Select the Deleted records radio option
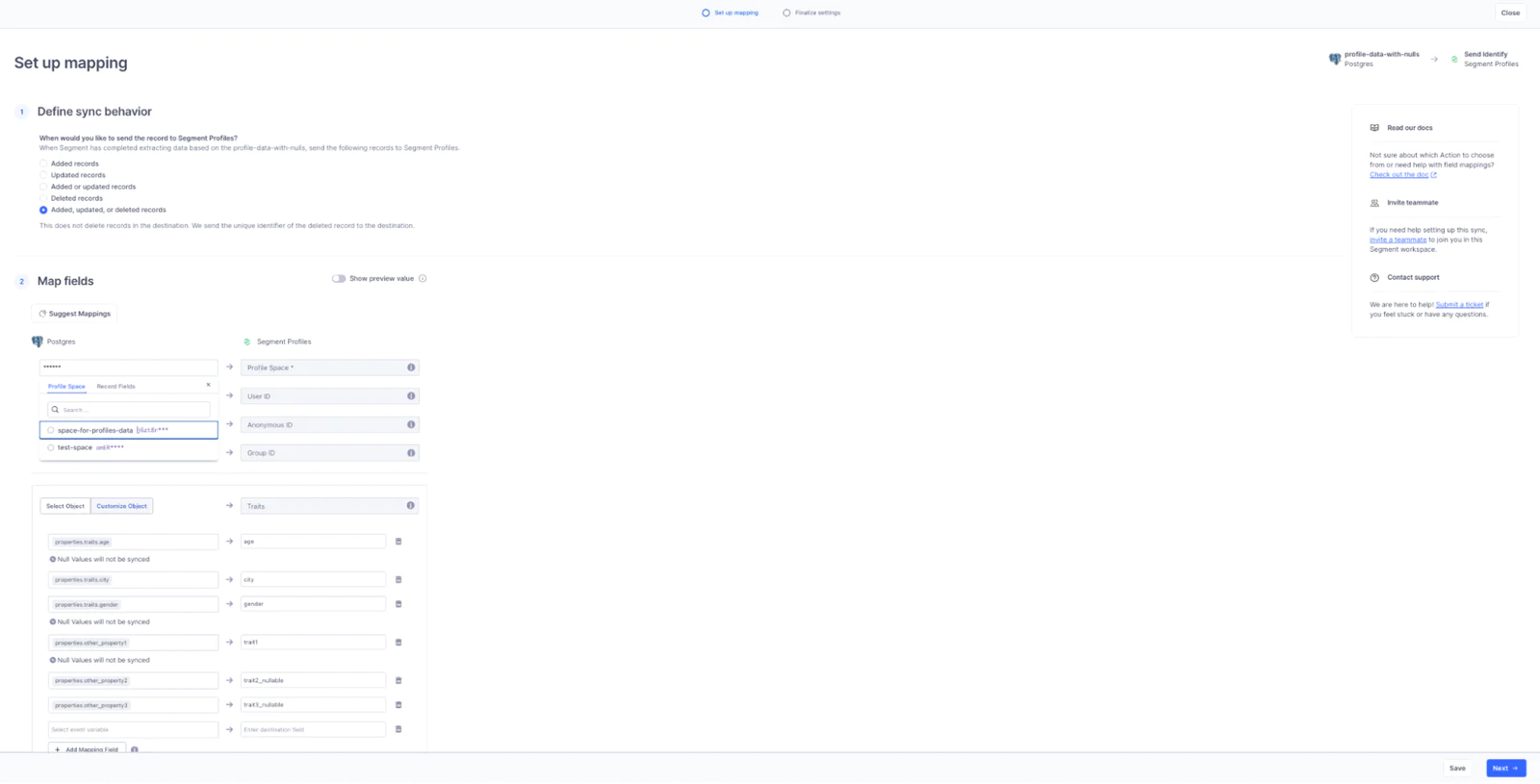This screenshot has height=784, width=1540. coord(43,198)
